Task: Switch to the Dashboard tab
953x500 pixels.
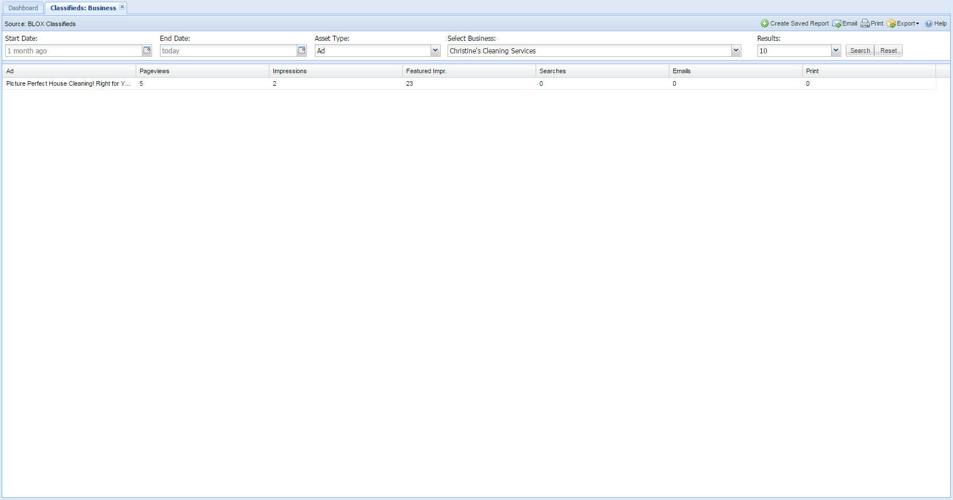Action: tap(23, 8)
